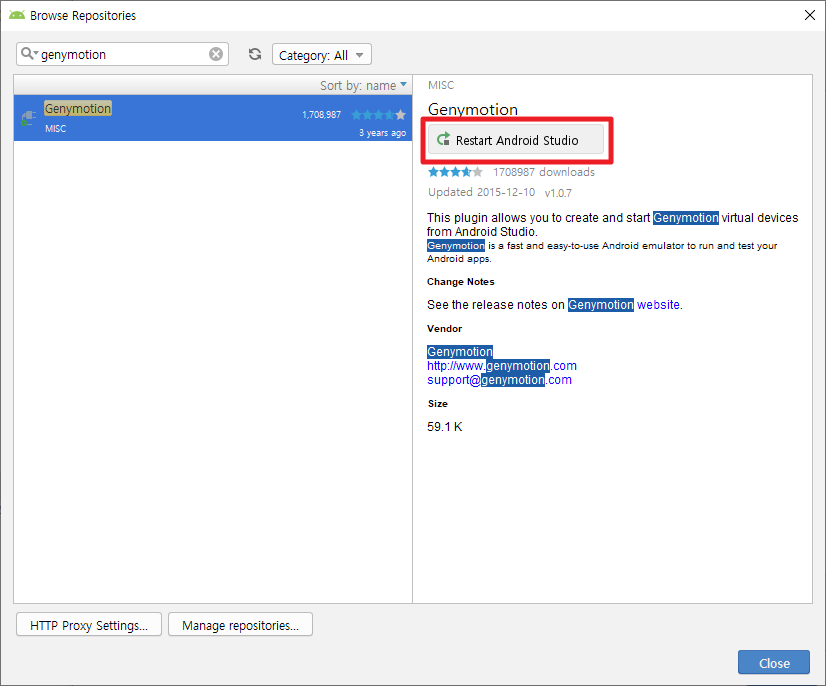
Task: Click the Change Notes heading
Action: click(x=460, y=281)
